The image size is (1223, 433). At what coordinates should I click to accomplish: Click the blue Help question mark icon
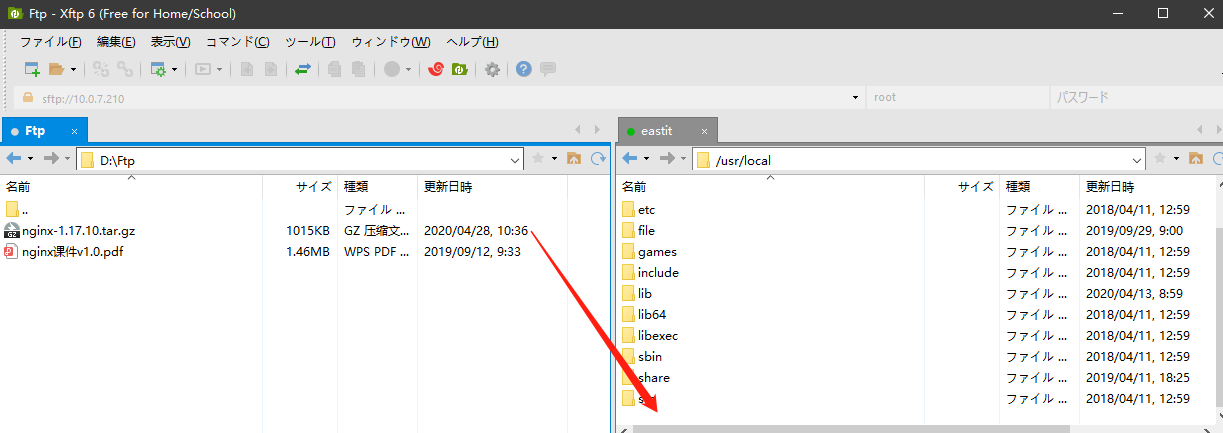tap(523, 69)
